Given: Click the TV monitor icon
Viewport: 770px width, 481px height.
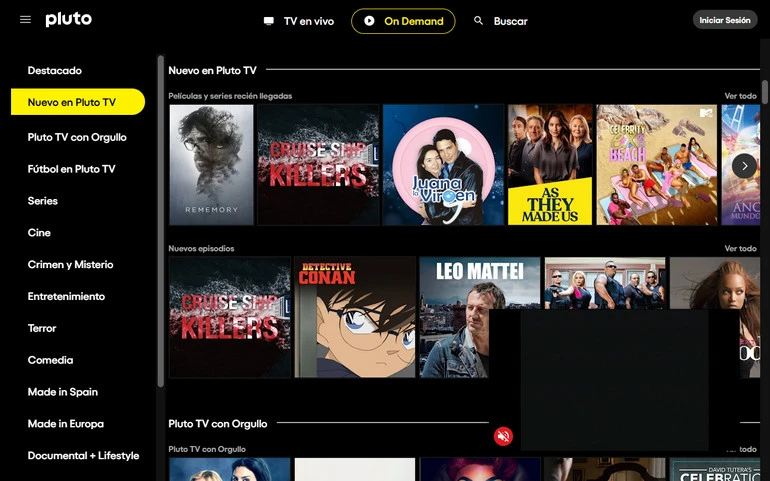Looking at the screenshot, I should [x=269, y=21].
